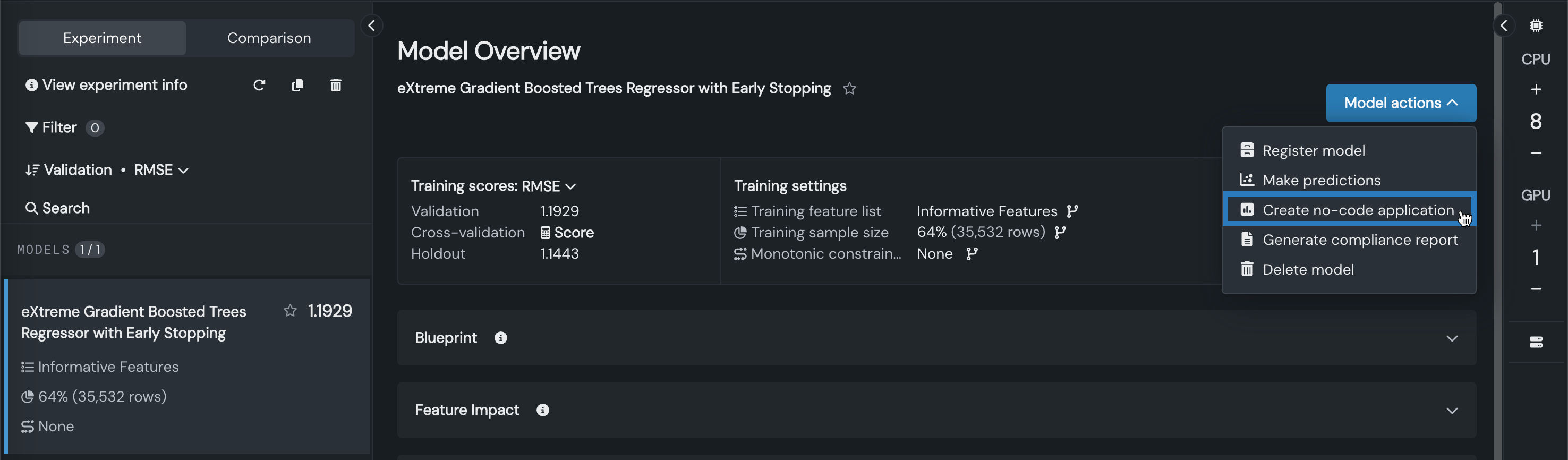Screen dimensions: 1568x460
Task: Click the Model actions button
Action: coord(1401,103)
